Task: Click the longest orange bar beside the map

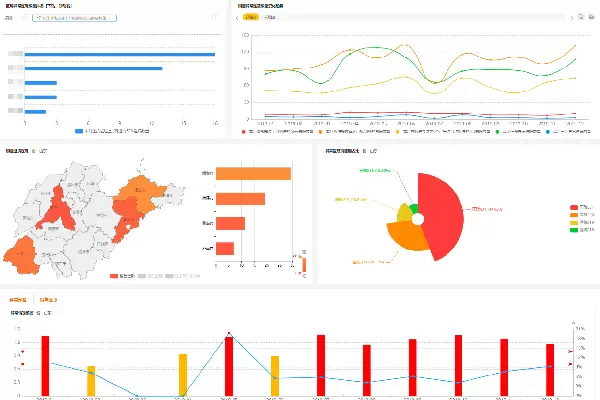Action: 253,174
